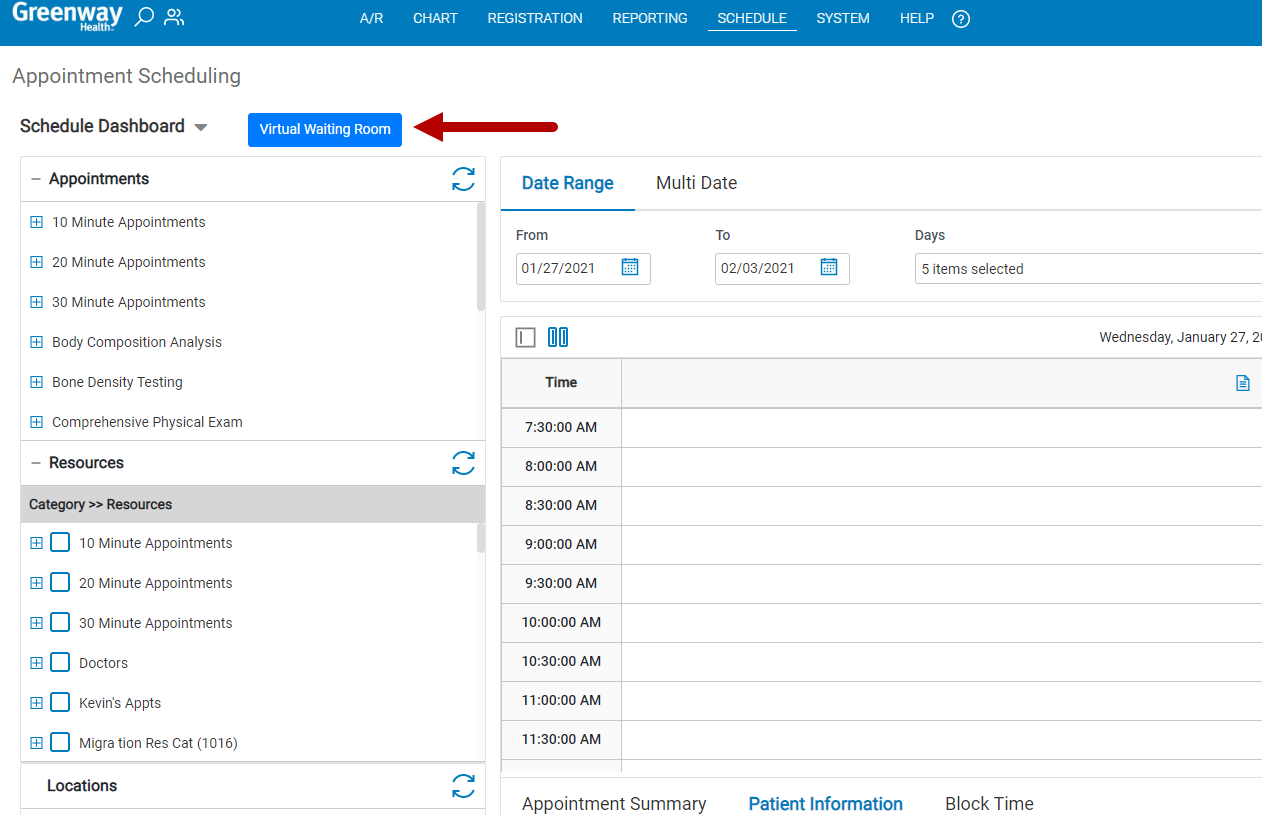Screen dimensions: 1262x815
Task: Check the 30 Minute Appointments resource box
Action: click(60, 623)
